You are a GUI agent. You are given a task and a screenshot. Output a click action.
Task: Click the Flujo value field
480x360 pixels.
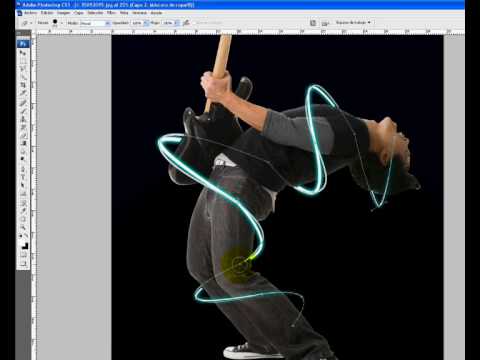(168, 23)
